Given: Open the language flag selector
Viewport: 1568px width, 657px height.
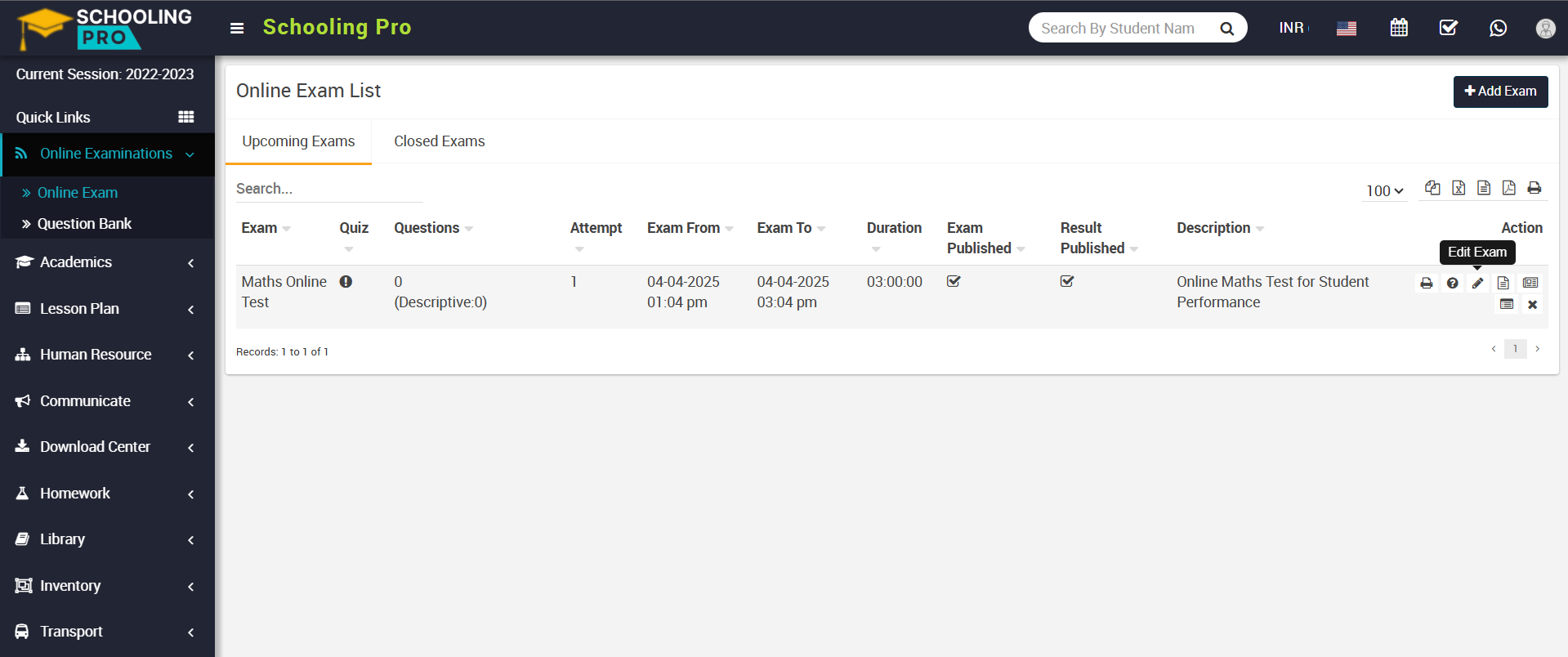Looking at the screenshot, I should click(1347, 29).
